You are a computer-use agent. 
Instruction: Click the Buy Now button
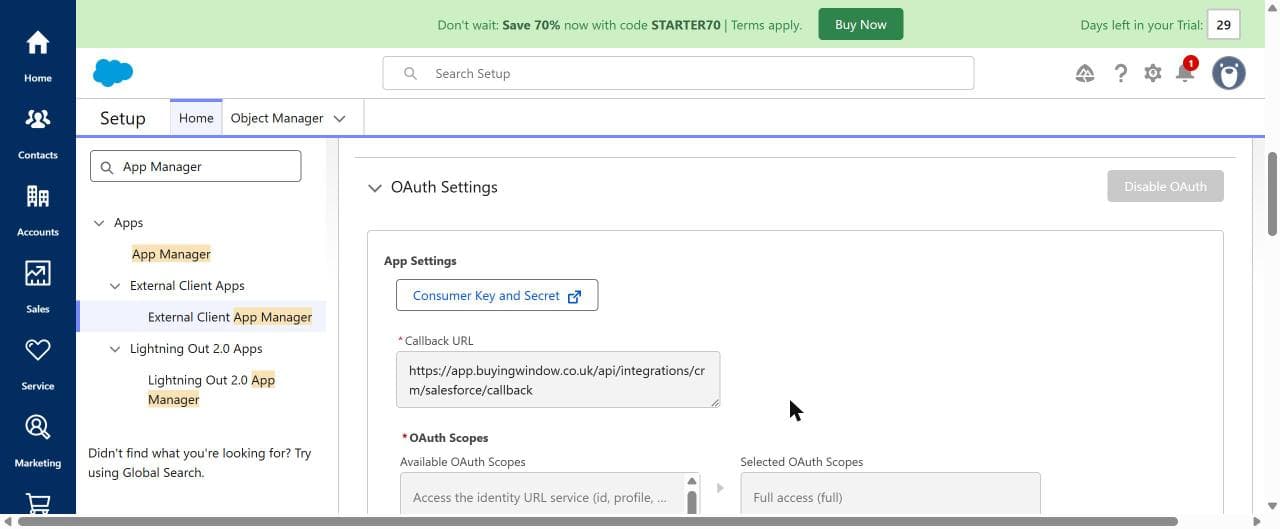pos(860,25)
